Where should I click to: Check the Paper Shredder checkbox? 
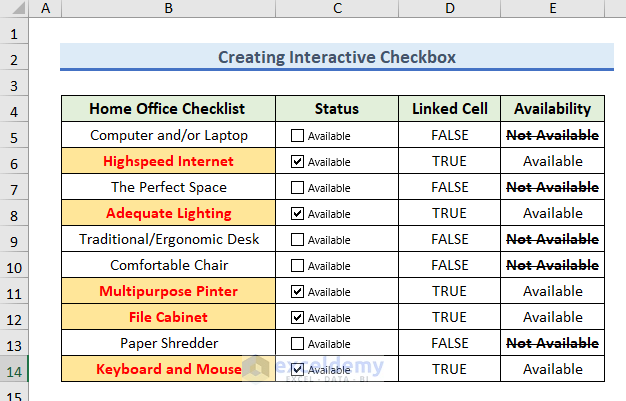point(298,343)
